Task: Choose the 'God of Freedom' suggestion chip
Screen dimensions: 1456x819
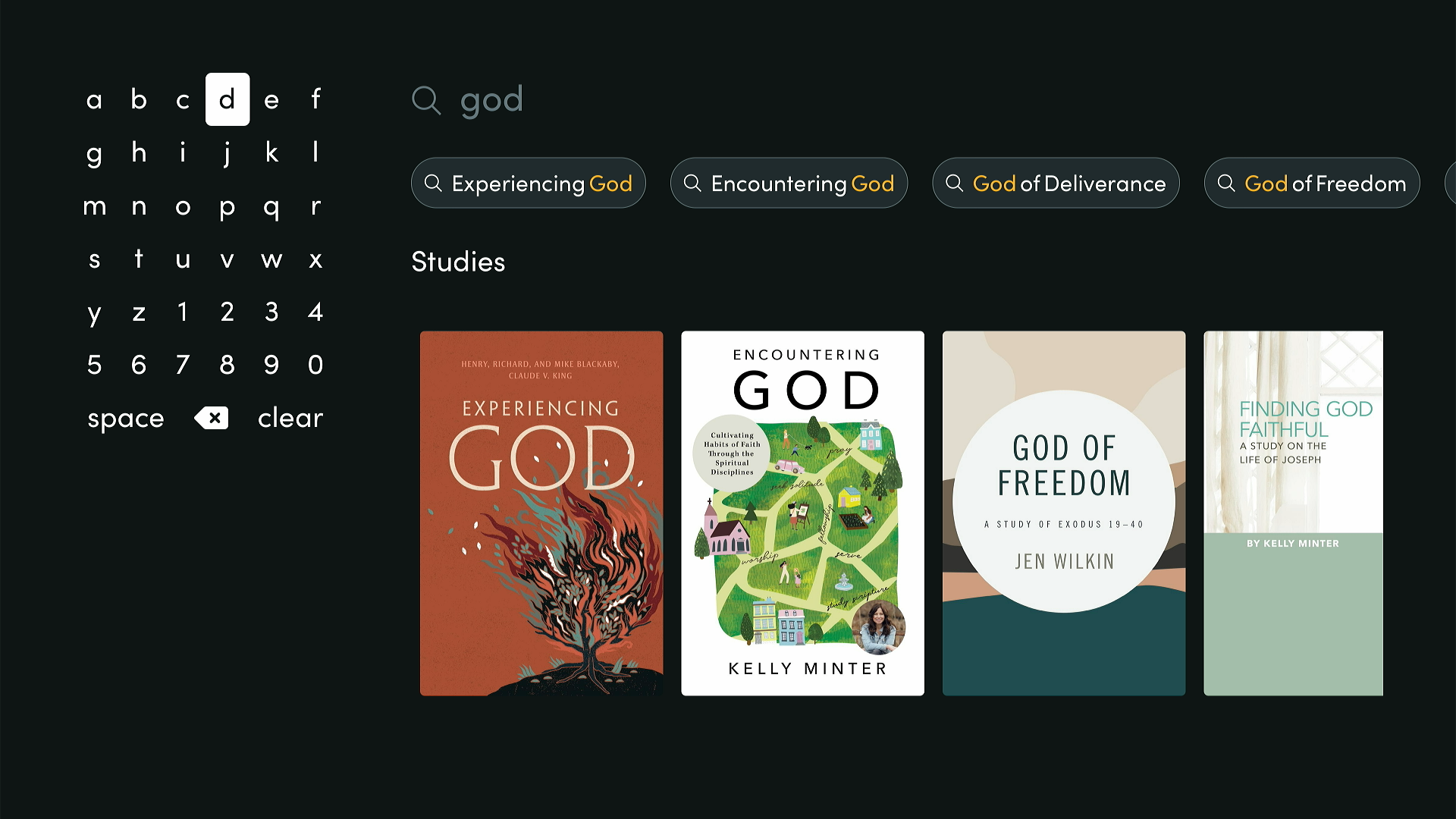Action: (1312, 183)
